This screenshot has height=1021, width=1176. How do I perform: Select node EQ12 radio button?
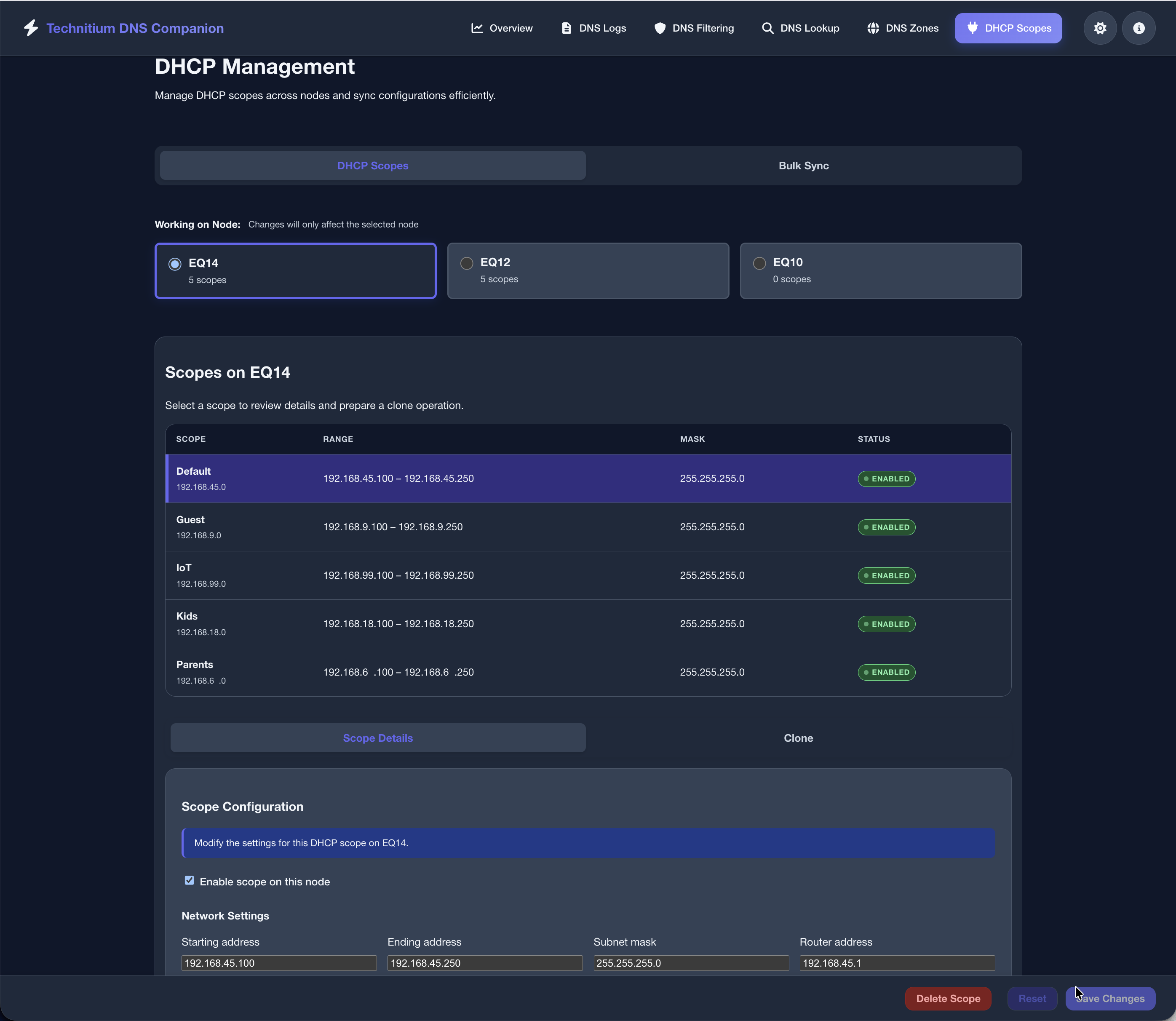pos(467,263)
